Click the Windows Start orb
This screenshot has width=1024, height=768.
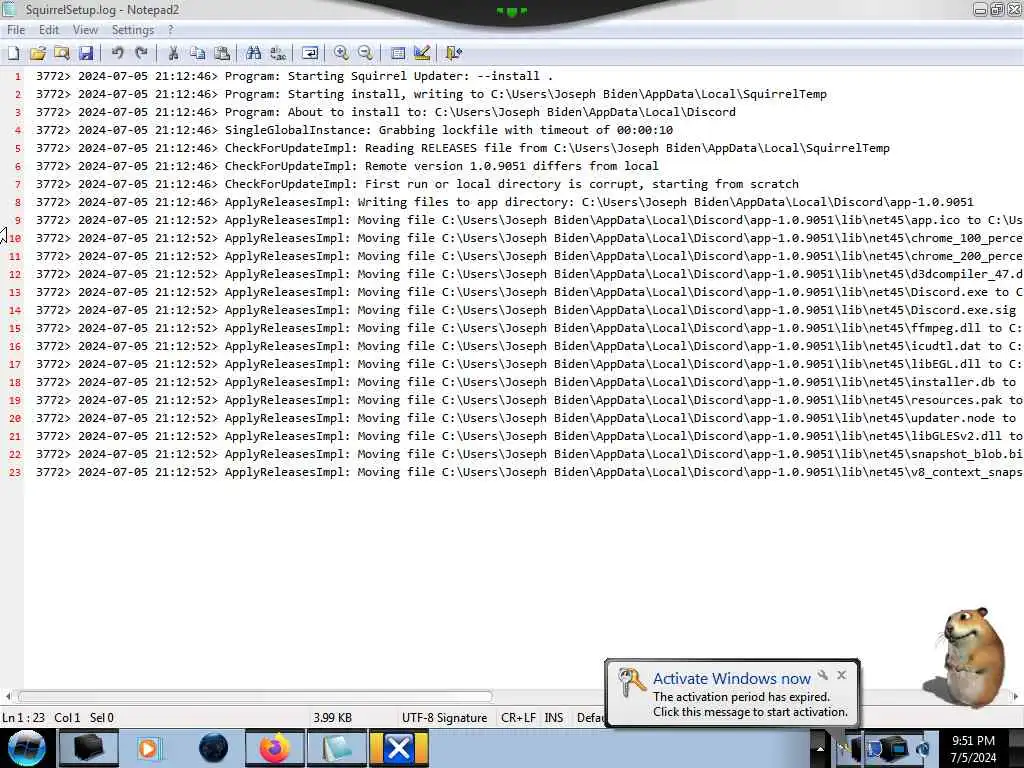(26, 748)
